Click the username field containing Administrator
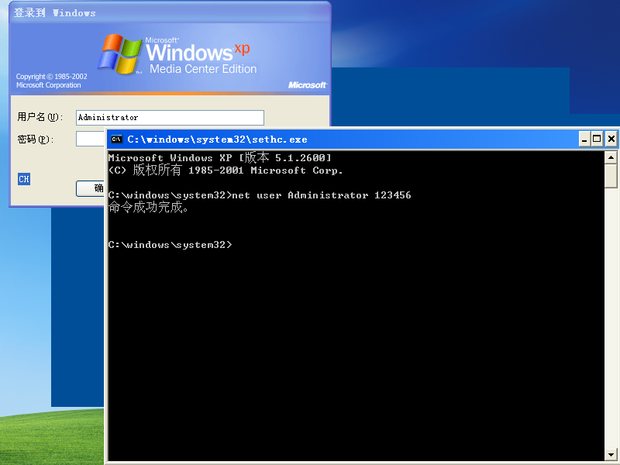620x465 pixels. click(x=170, y=117)
